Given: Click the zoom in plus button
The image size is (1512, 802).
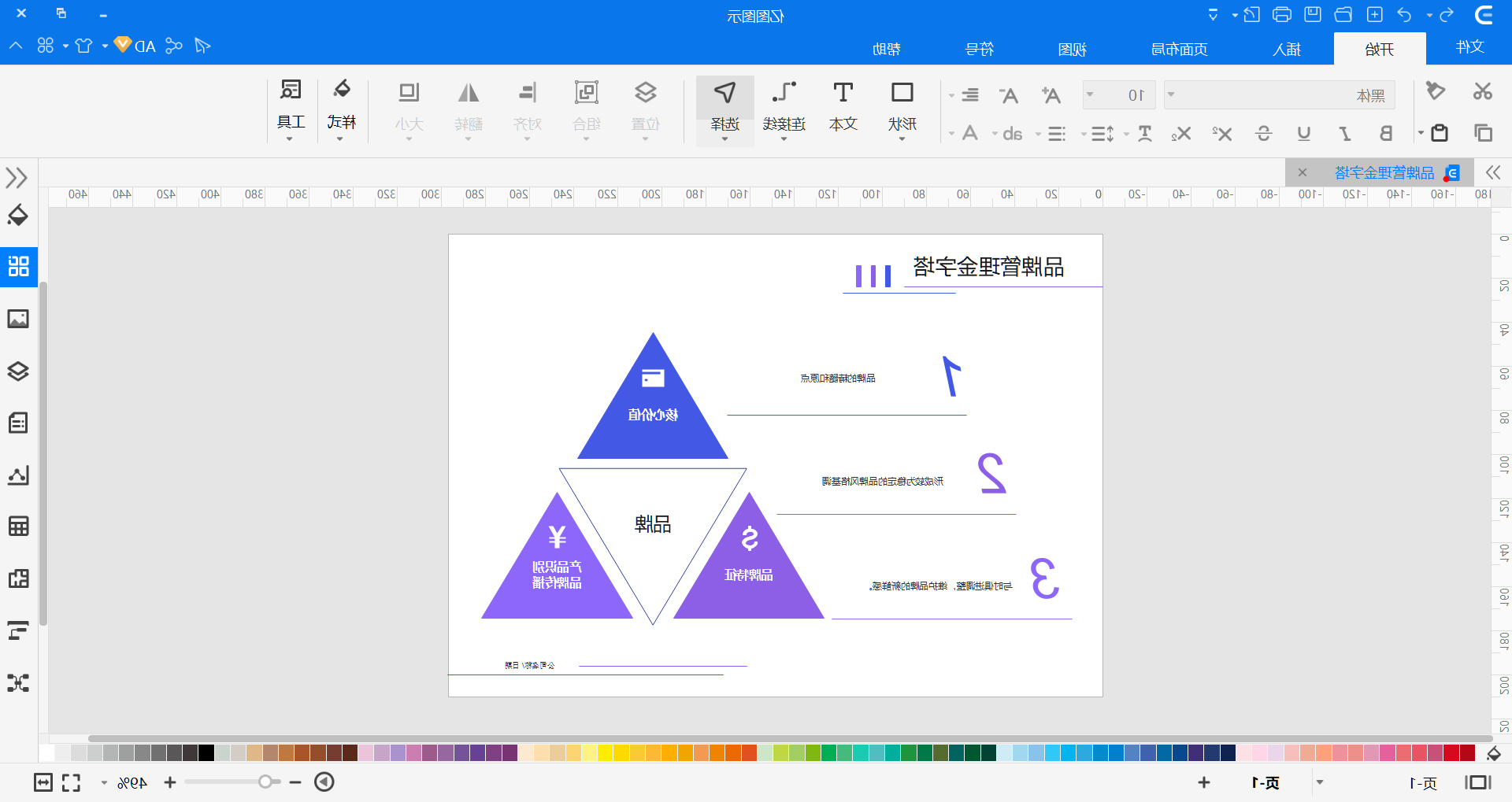Looking at the screenshot, I should (x=170, y=782).
